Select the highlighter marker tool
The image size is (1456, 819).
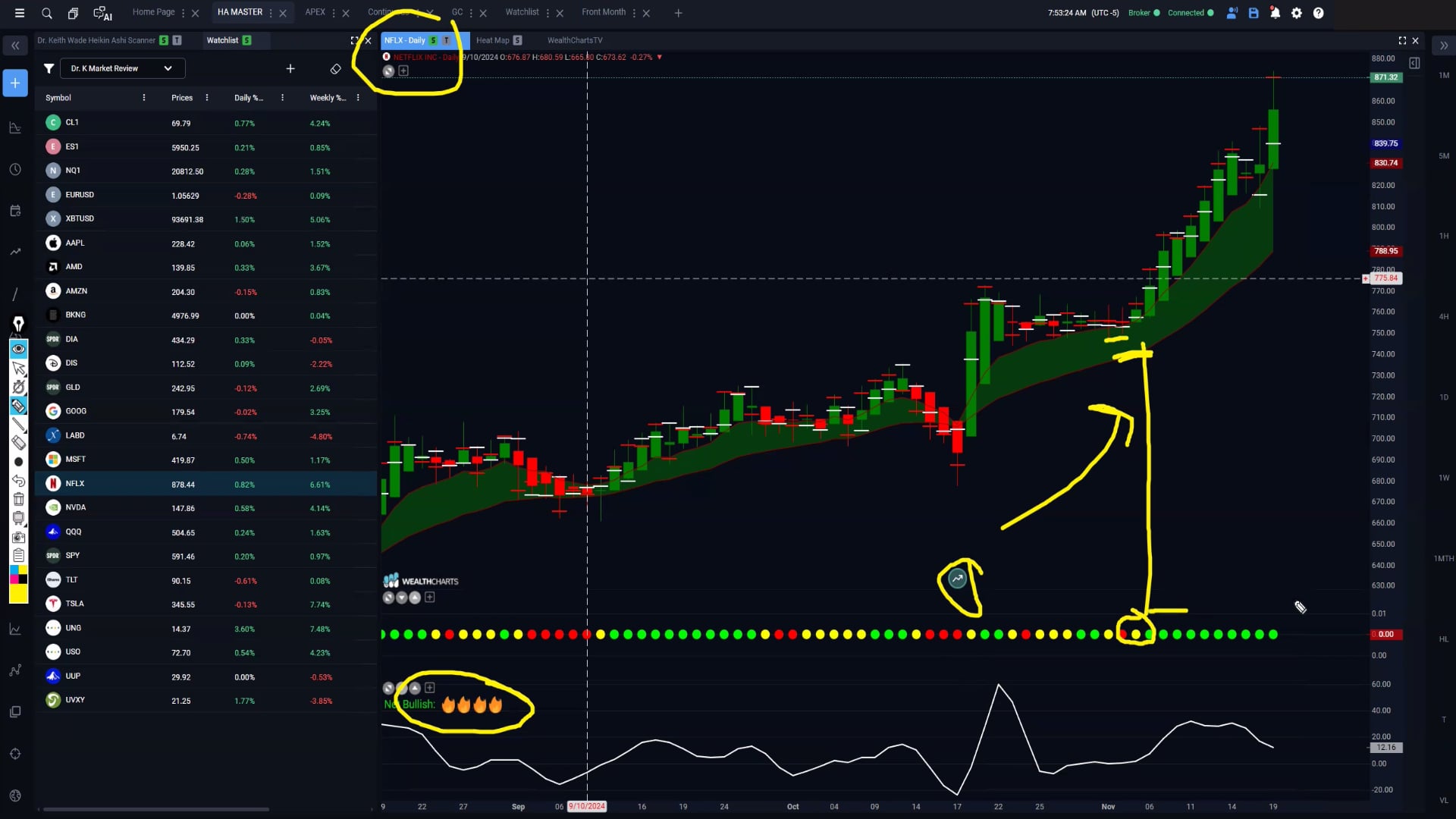(x=18, y=406)
